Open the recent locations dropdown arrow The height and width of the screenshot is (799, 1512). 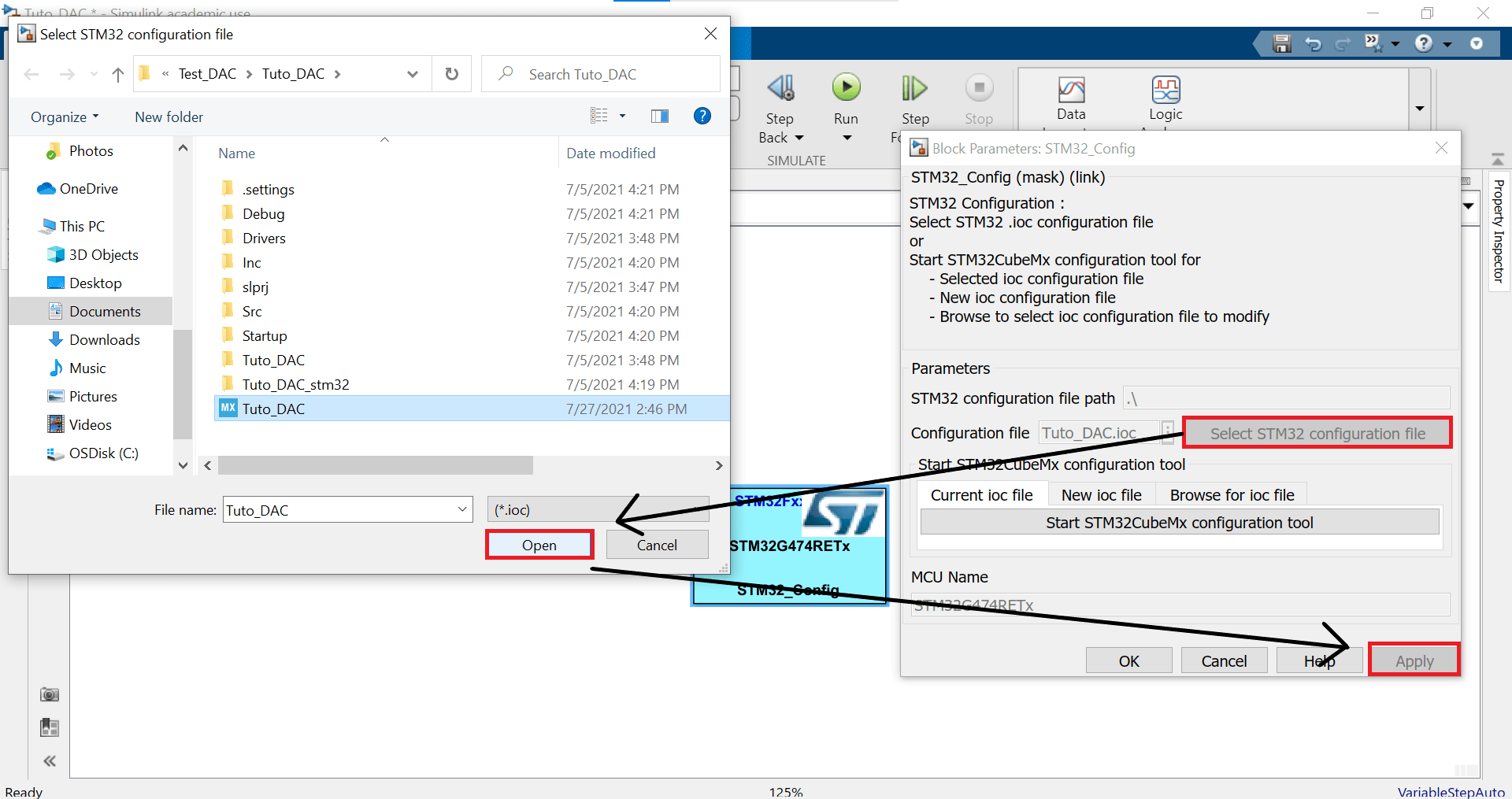94,74
